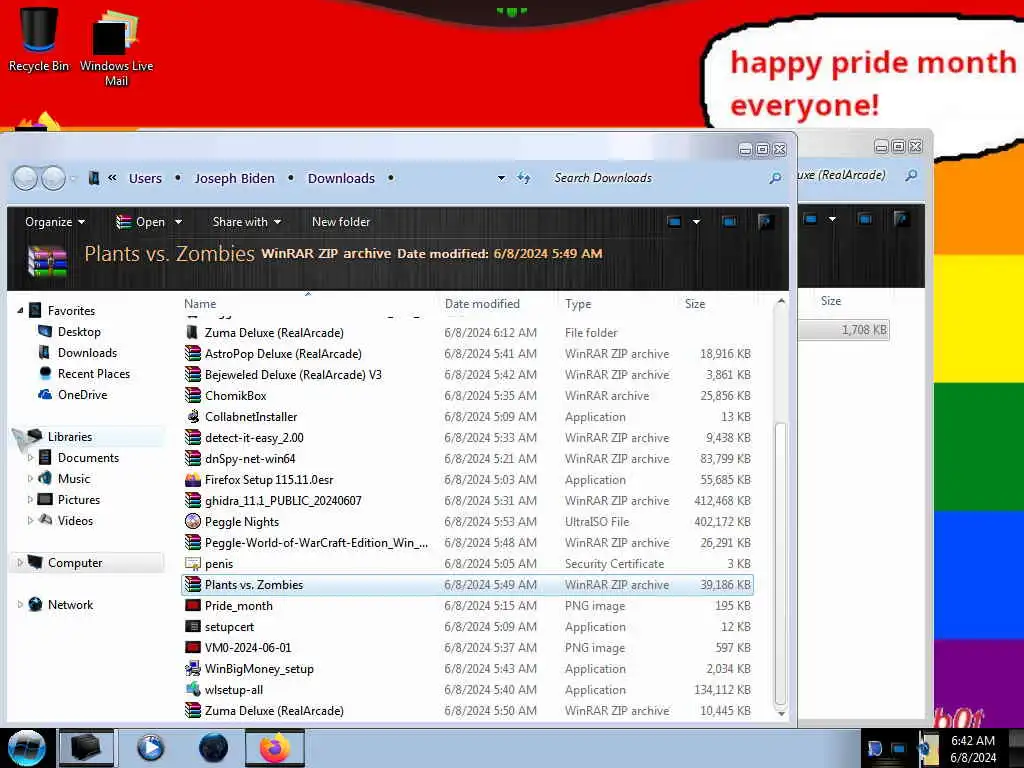Screen dimensions: 1024x768
Task: Open the address bar history dropdown arrow
Action: coord(501,178)
